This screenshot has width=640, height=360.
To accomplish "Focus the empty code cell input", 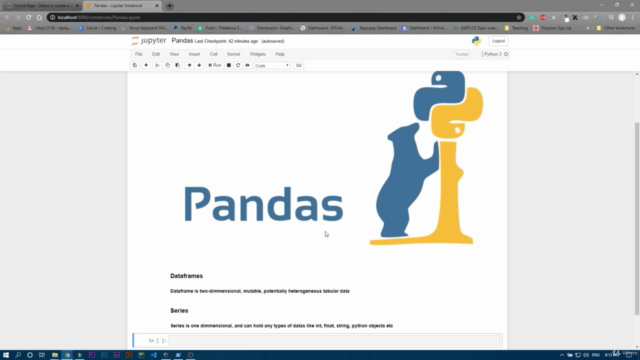I will [334, 340].
